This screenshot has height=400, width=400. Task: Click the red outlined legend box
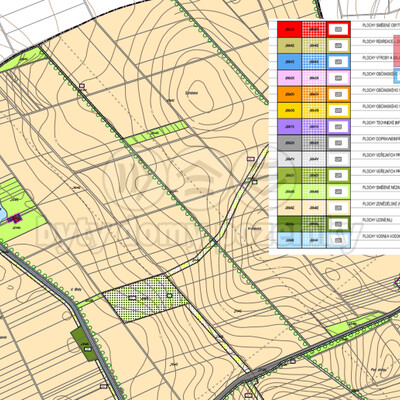(338, 29)
